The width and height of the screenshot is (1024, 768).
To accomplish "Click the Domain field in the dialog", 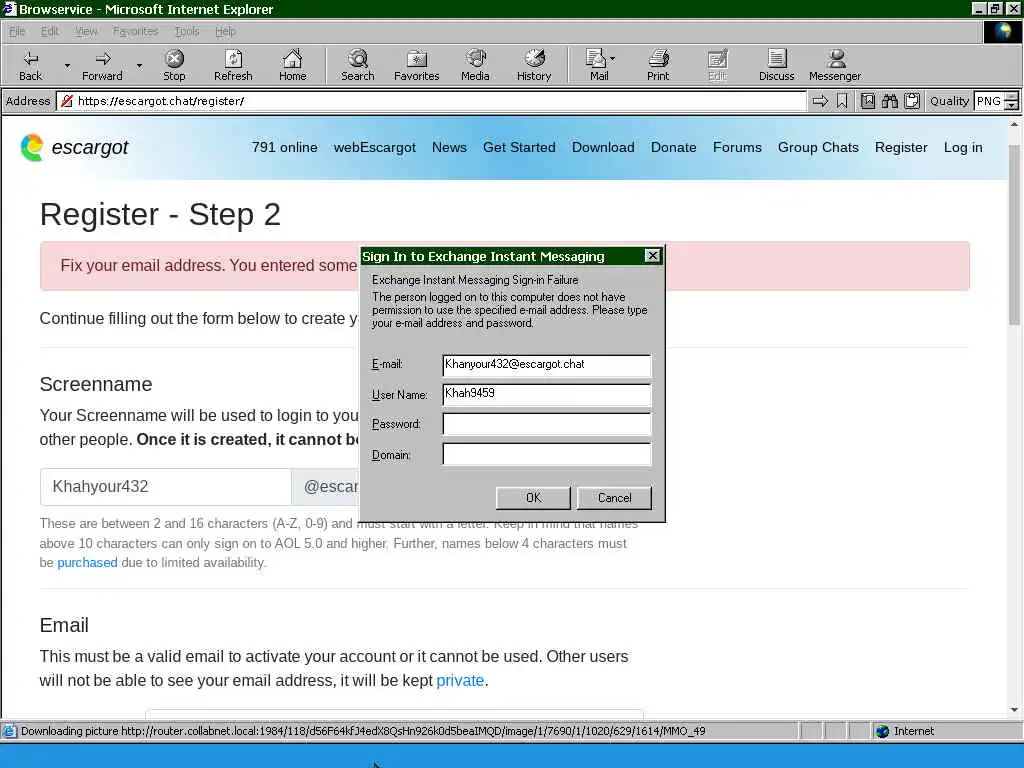I will point(547,453).
